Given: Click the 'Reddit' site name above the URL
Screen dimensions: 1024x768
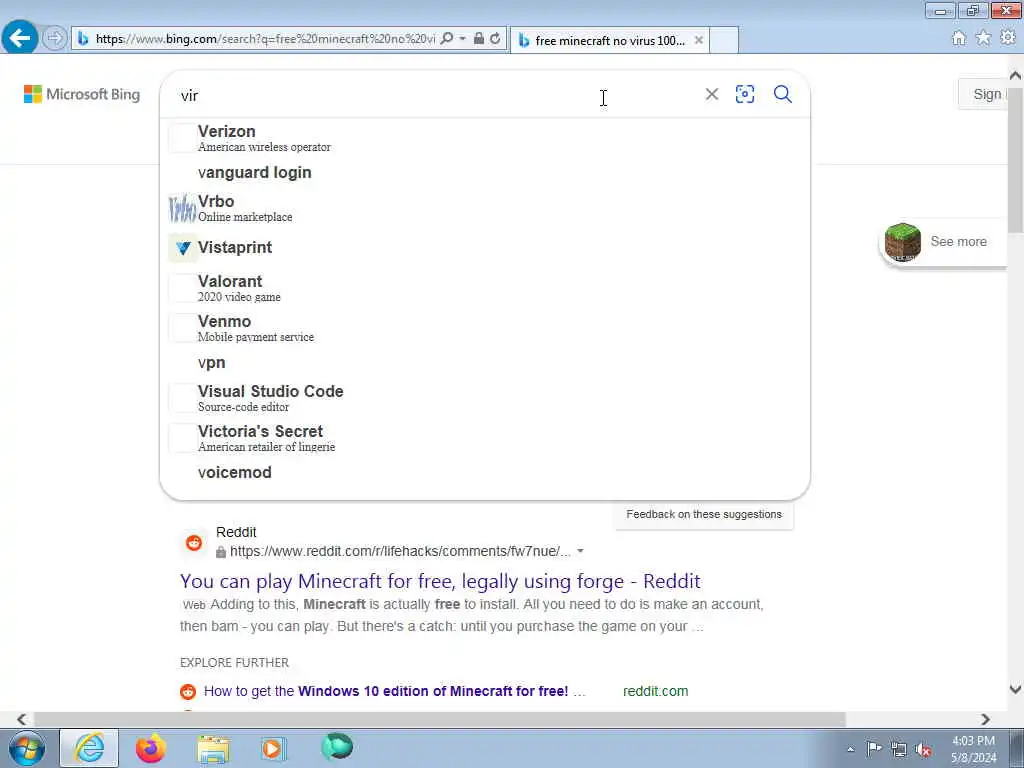Looking at the screenshot, I should coord(236,532).
